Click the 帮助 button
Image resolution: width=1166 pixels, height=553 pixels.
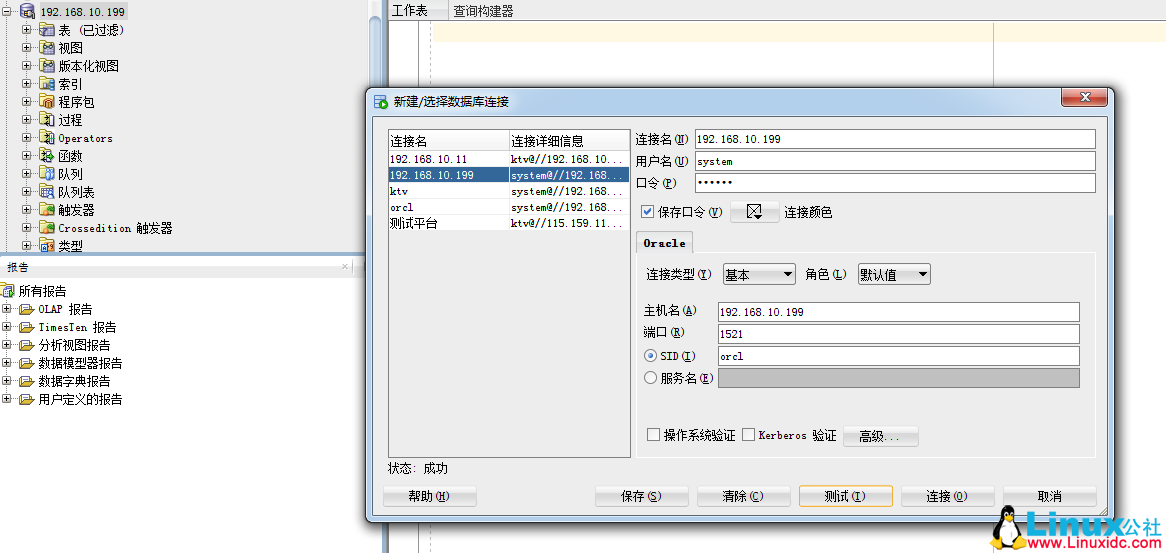429,497
